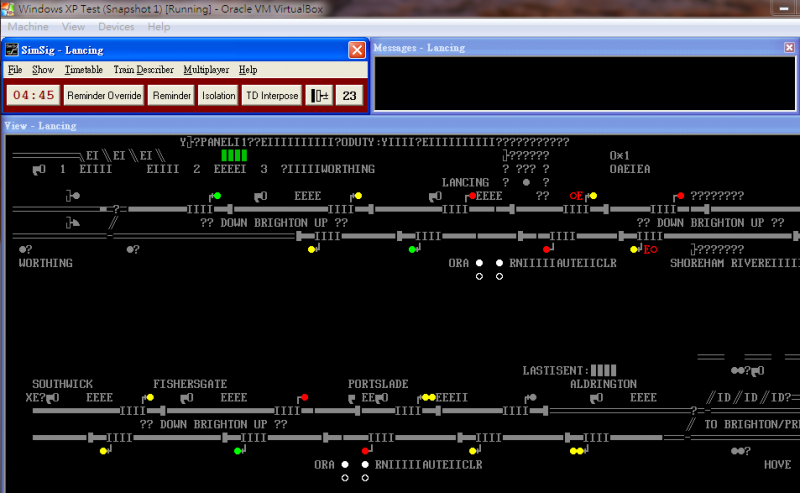Click the grey dot above WORTHING label

point(22,250)
